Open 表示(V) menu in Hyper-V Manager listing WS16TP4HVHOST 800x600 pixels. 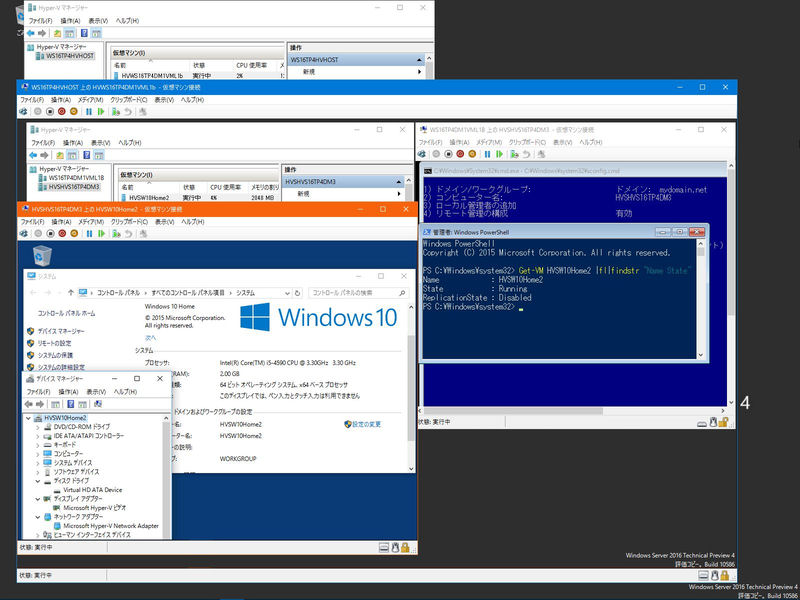click(98, 21)
